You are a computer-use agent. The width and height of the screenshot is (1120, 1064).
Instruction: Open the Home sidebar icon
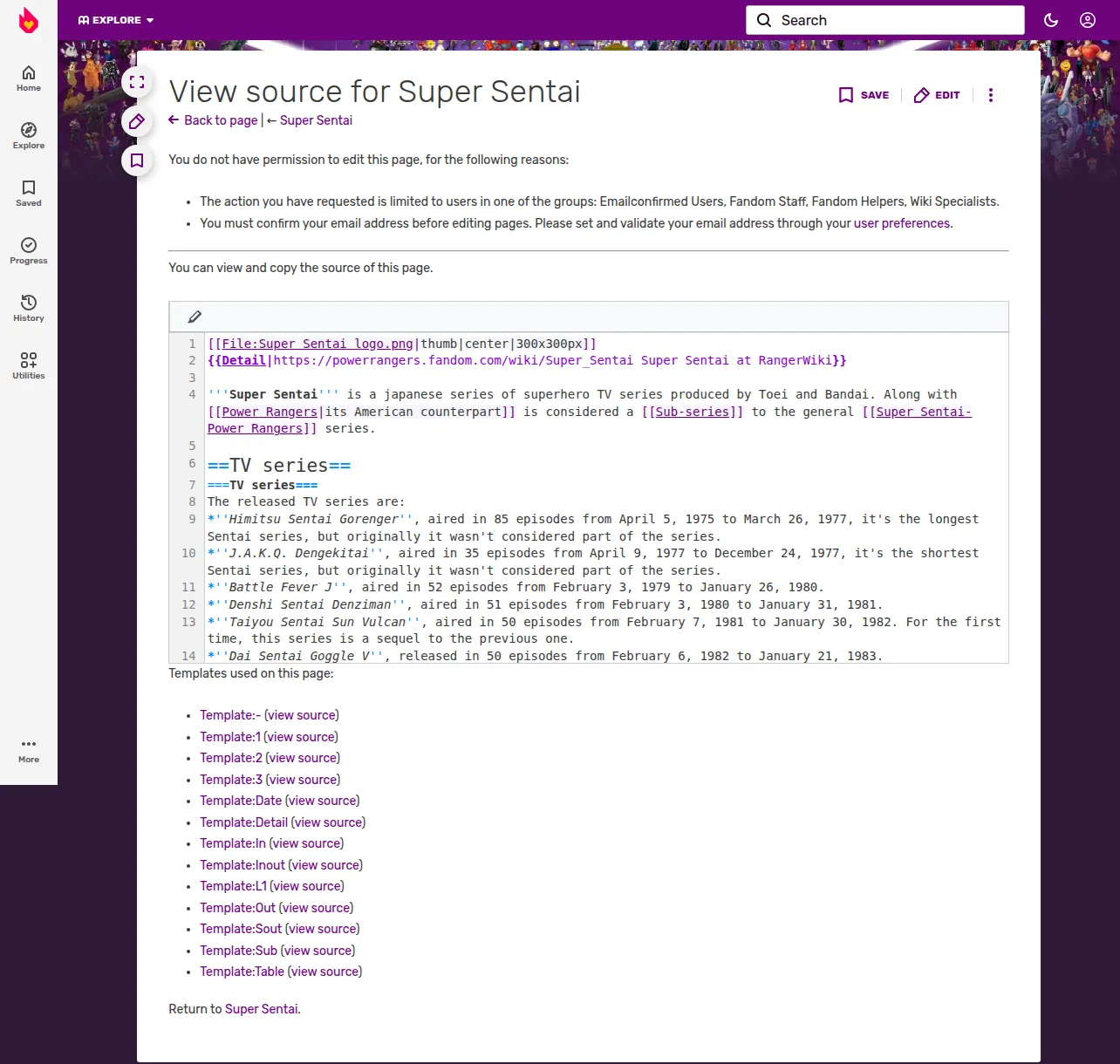[29, 78]
